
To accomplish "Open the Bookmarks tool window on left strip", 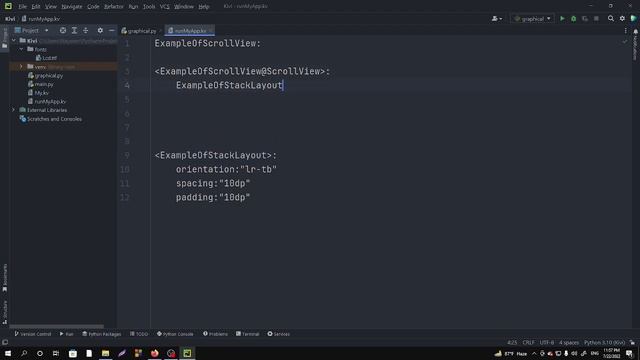I will tap(5, 278).
